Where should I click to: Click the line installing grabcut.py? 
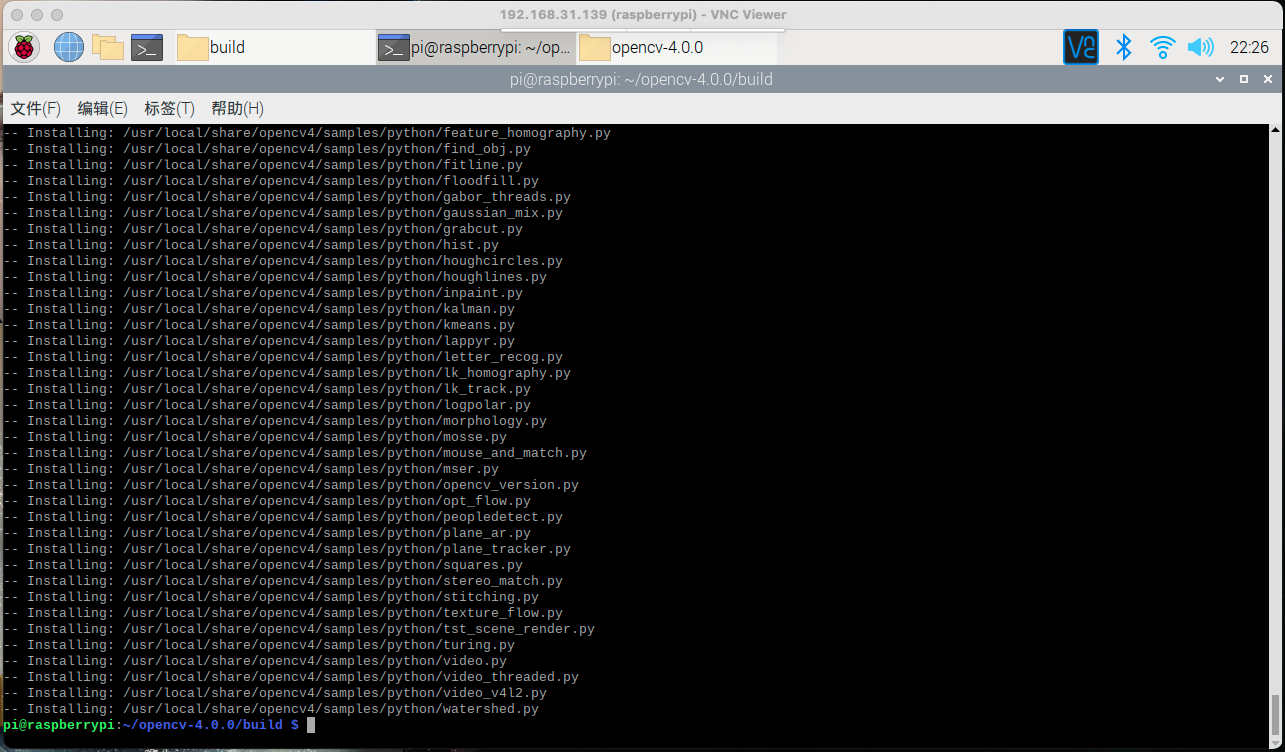pyautogui.click(x=263, y=229)
